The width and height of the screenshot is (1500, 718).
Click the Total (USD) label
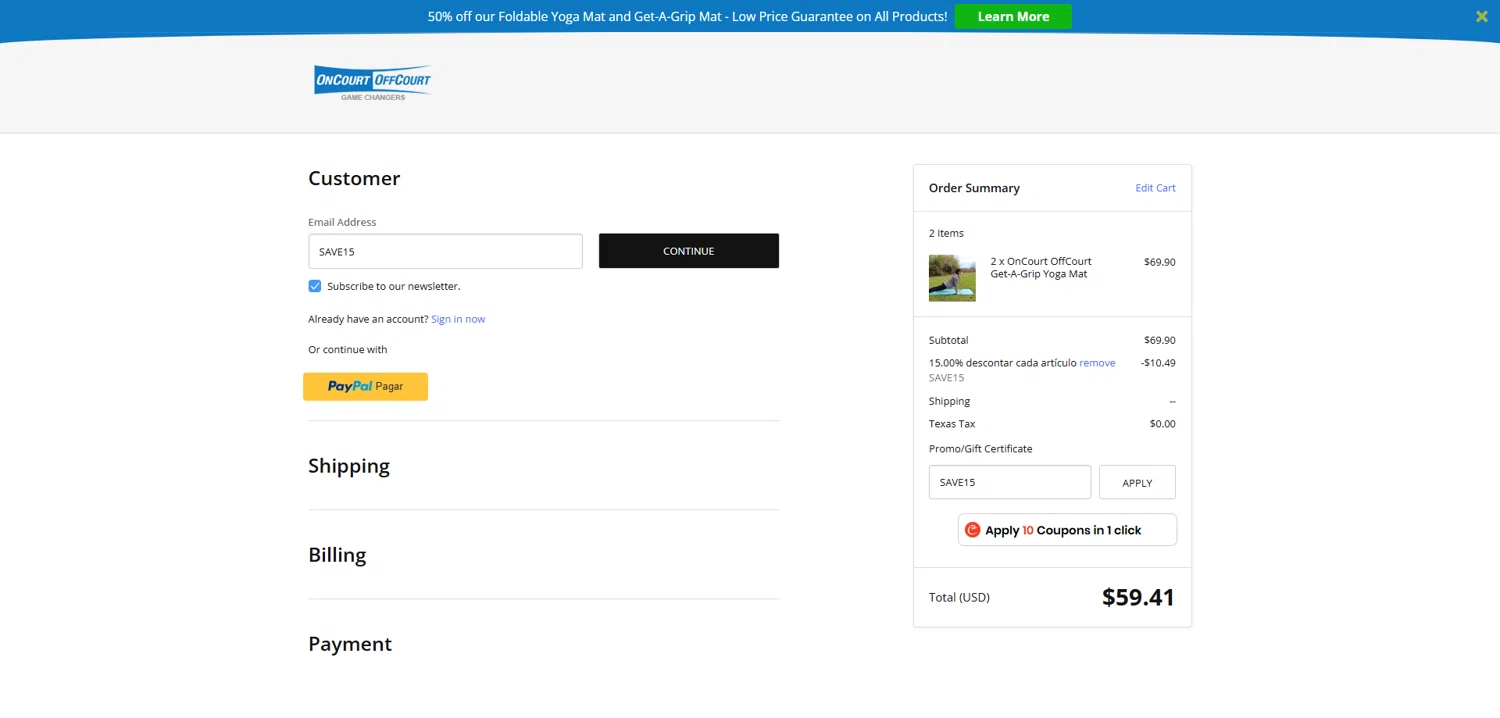click(x=959, y=597)
